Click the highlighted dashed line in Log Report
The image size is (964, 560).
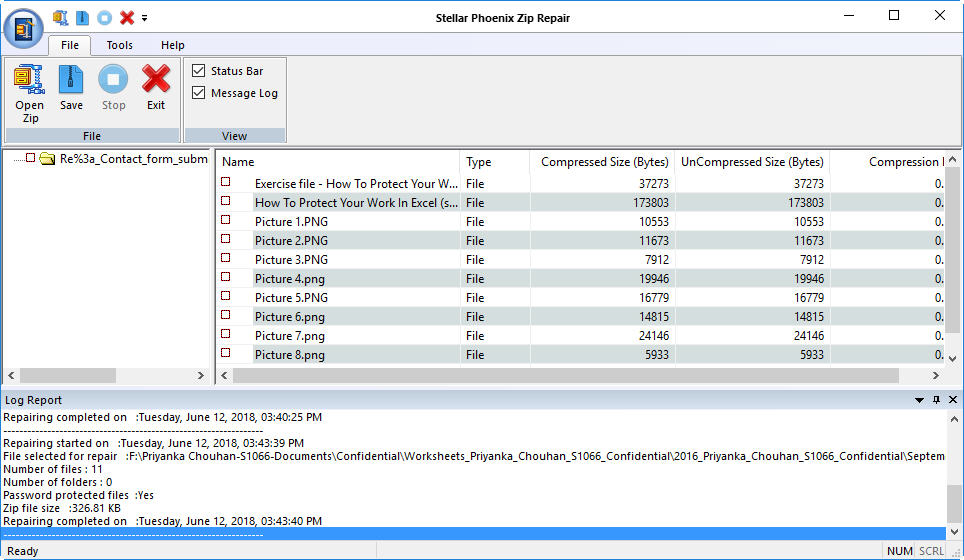tap(473, 534)
